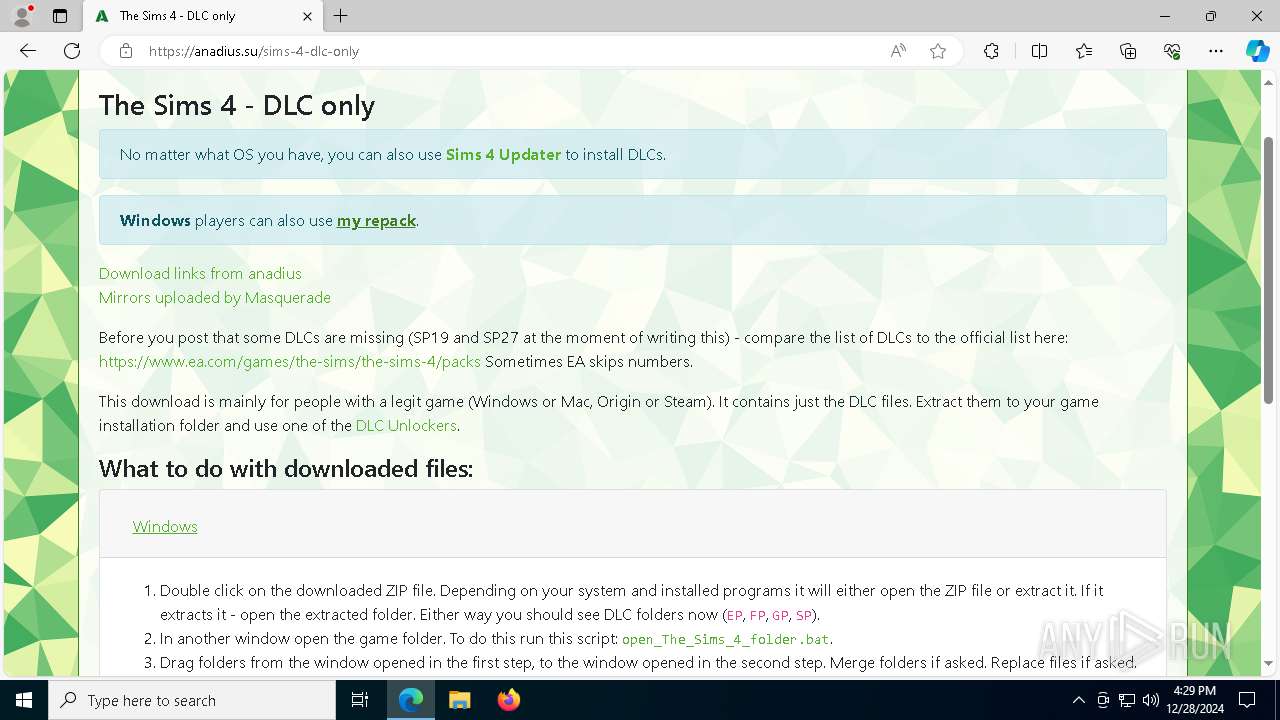This screenshot has height=720, width=1280.
Task: Show hidden system tray icons
Action: [1078, 700]
